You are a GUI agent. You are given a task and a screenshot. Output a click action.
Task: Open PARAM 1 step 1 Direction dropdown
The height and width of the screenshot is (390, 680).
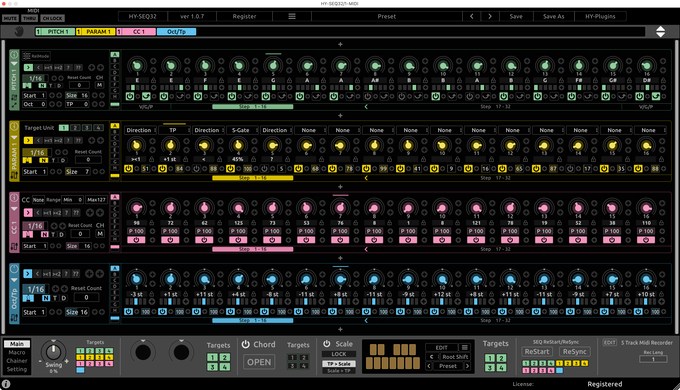point(139,130)
